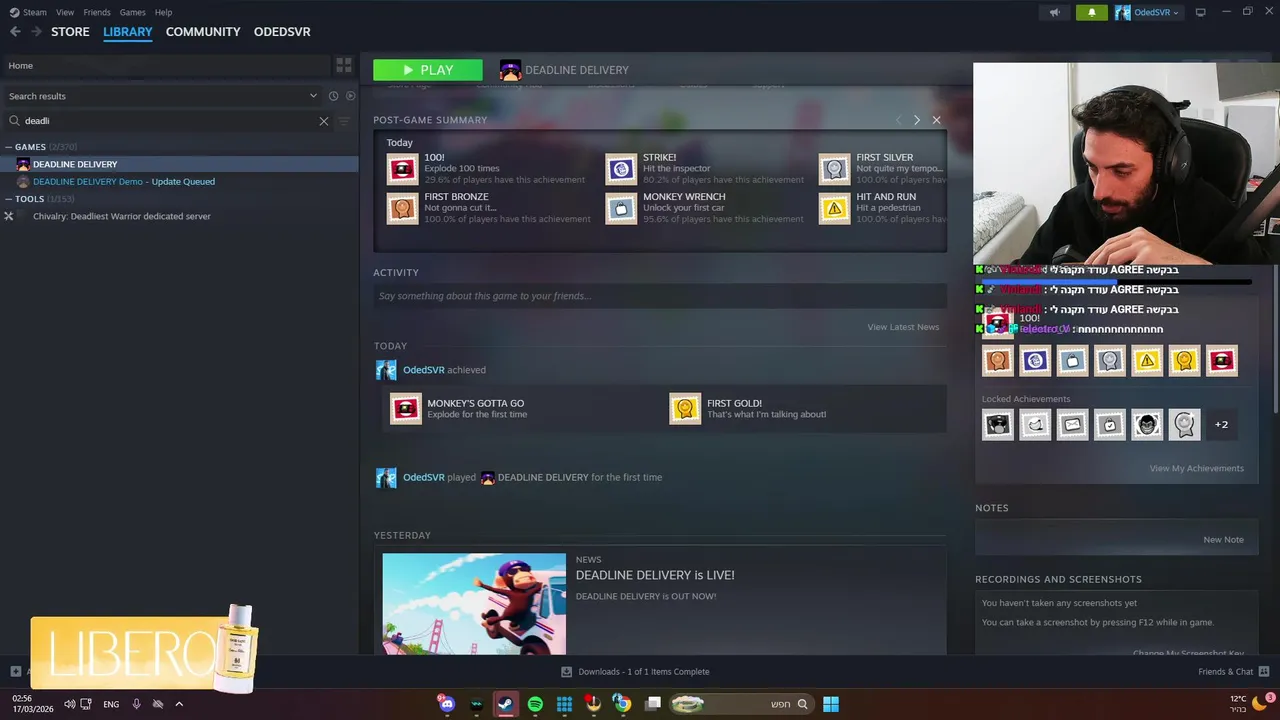Open the Help menu
The height and width of the screenshot is (720, 1280).
click(163, 12)
